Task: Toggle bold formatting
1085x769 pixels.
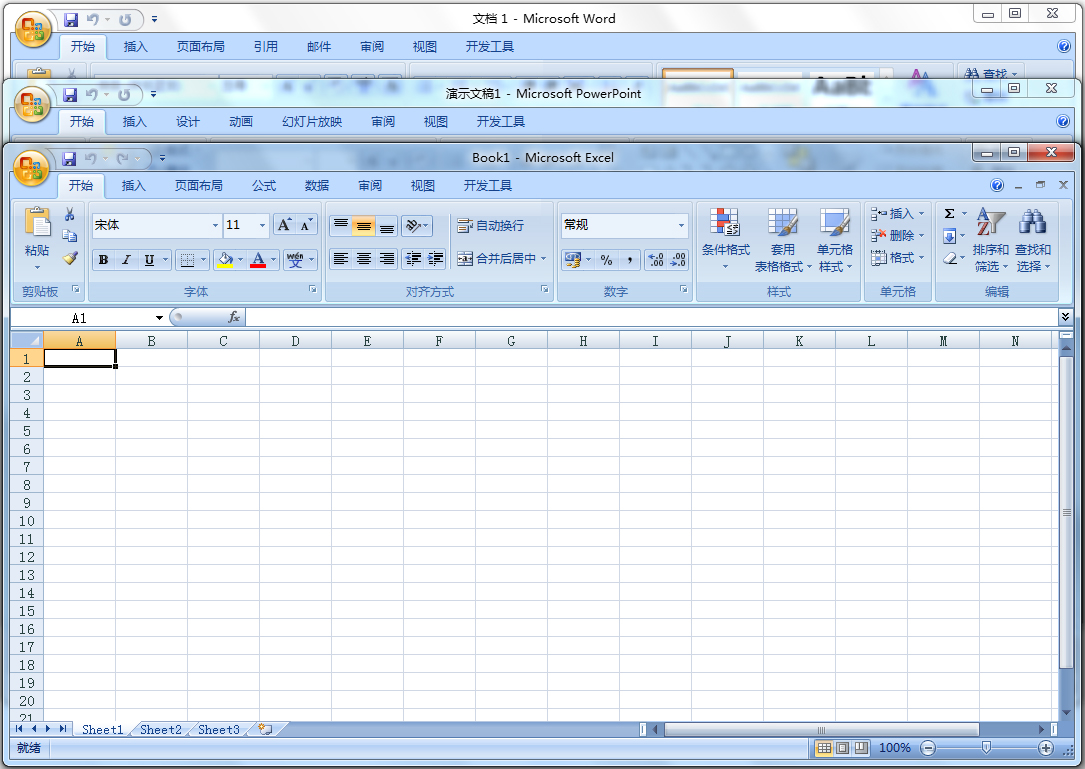Action: [103, 260]
